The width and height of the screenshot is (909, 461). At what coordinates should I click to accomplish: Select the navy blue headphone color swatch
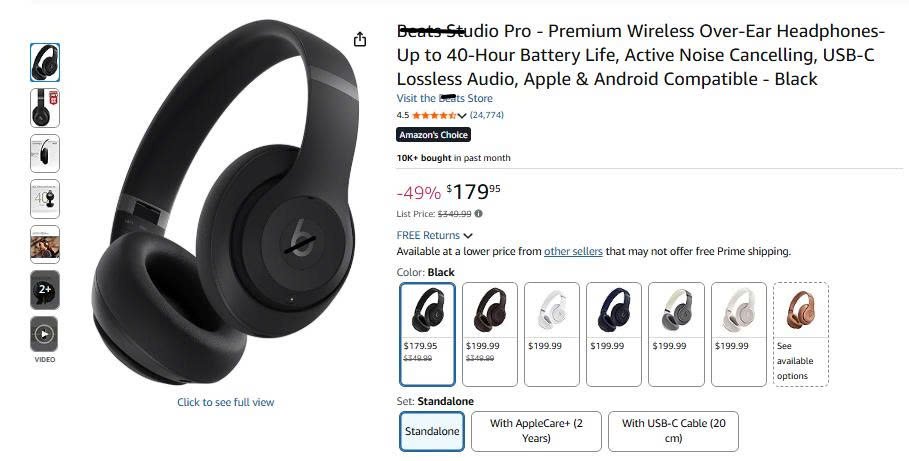click(614, 334)
